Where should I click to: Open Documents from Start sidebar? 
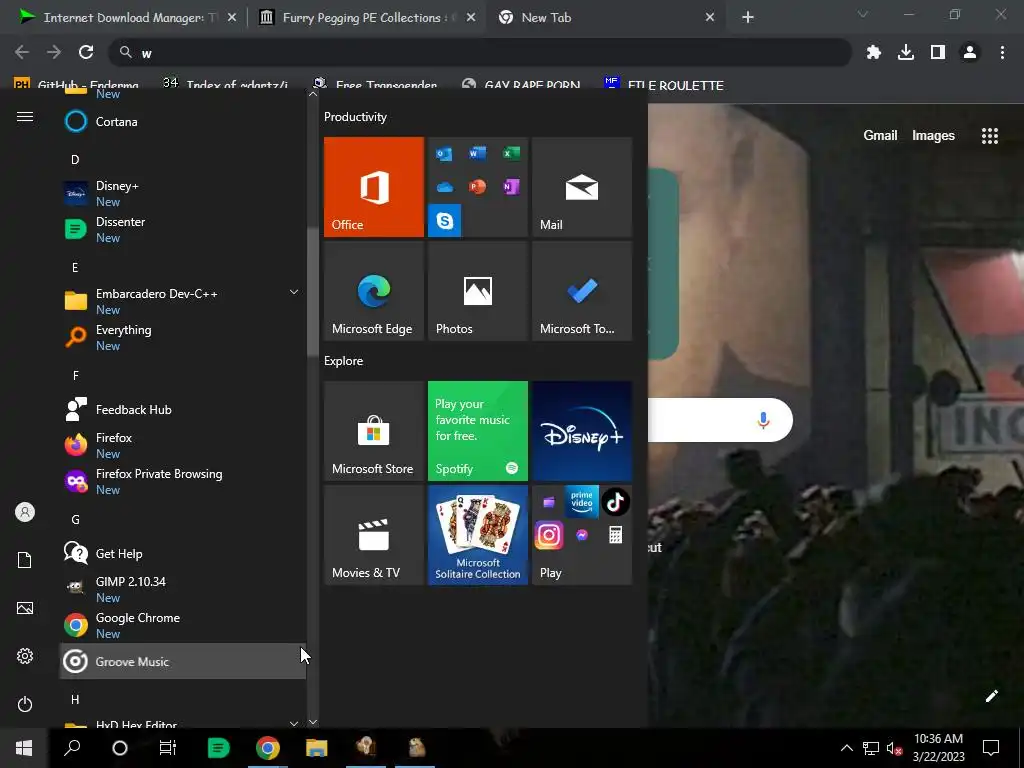pos(25,560)
